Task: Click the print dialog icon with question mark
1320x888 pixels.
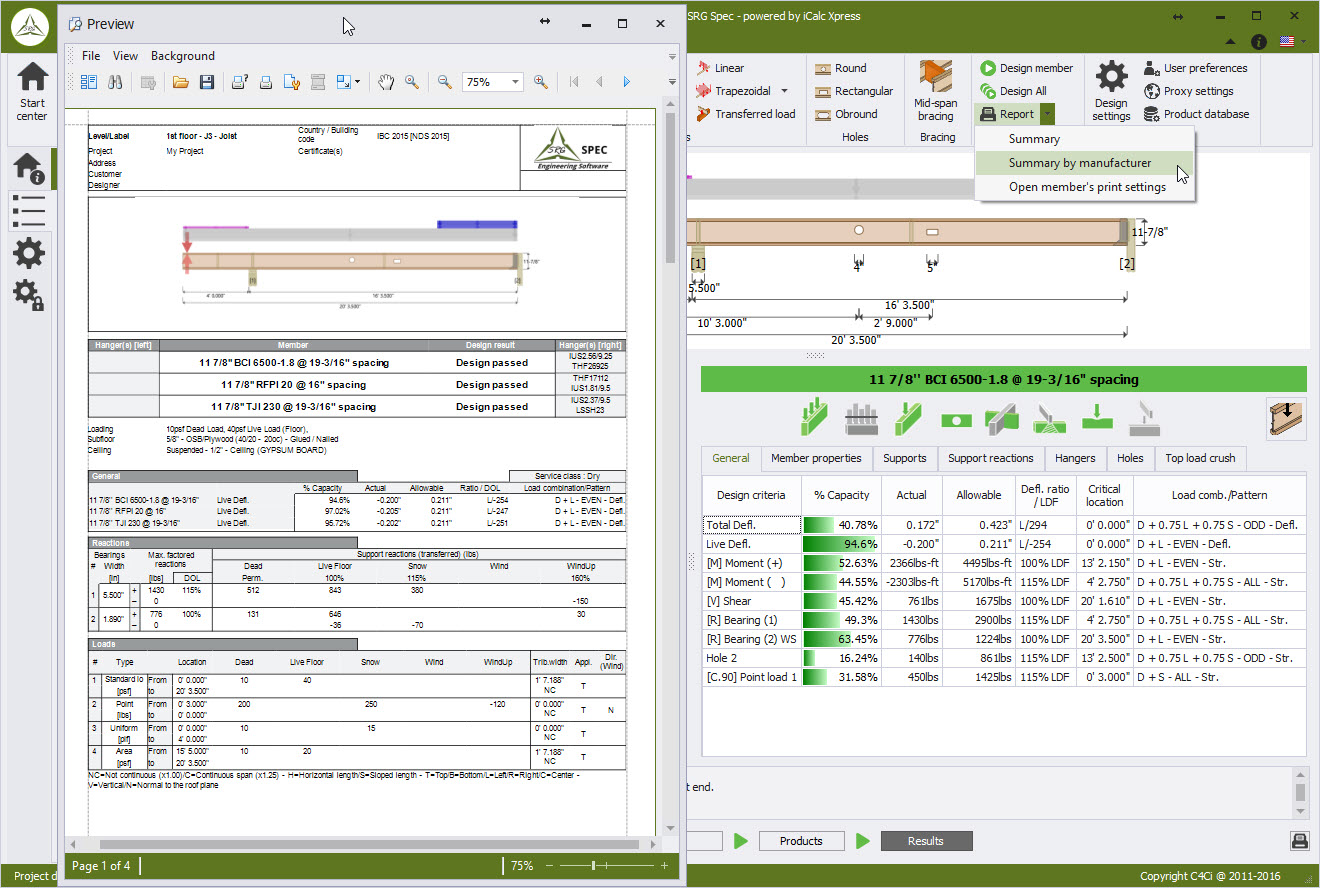Action: [240, 82]
